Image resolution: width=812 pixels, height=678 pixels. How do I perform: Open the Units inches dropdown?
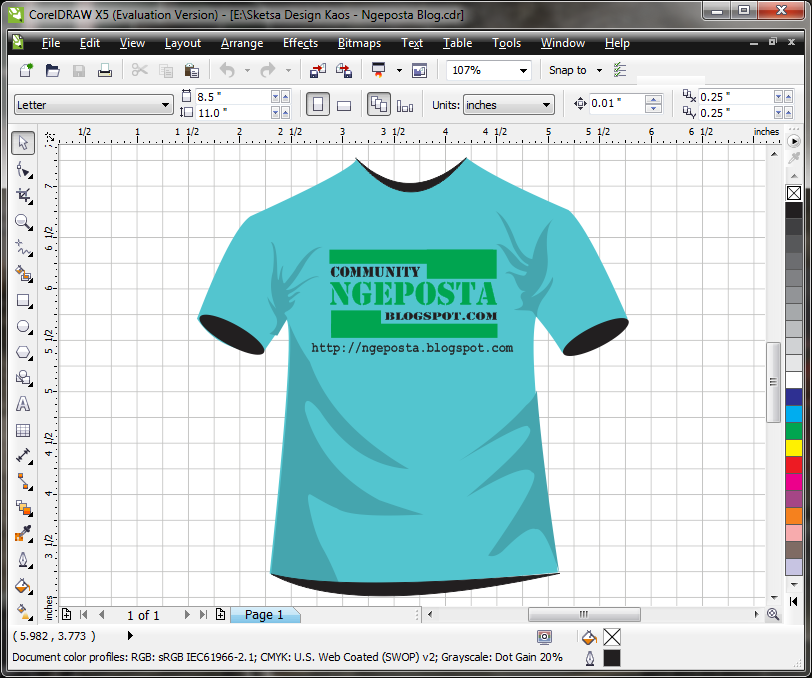tap(546, 105)
